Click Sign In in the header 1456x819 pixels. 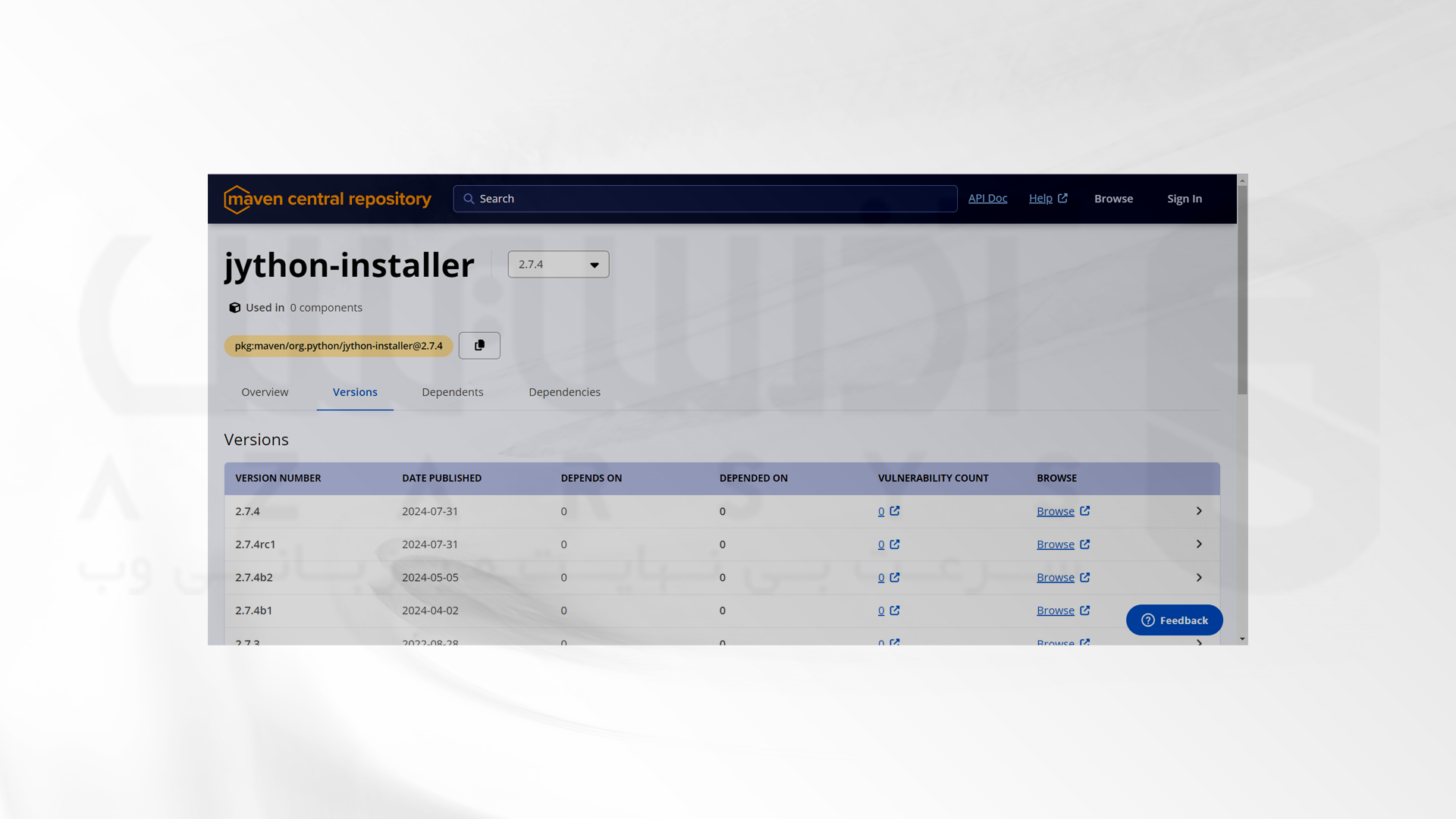point(1185,199)
